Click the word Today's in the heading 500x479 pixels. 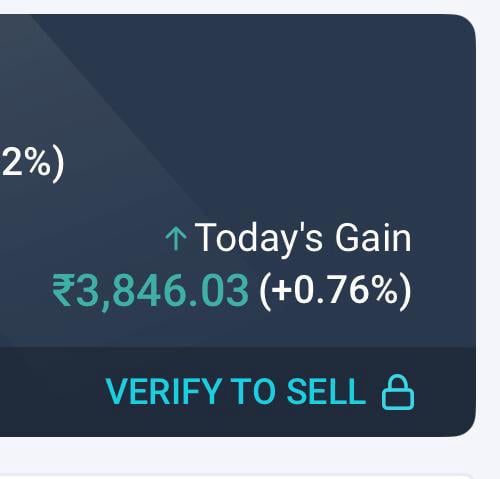(259, 239)
